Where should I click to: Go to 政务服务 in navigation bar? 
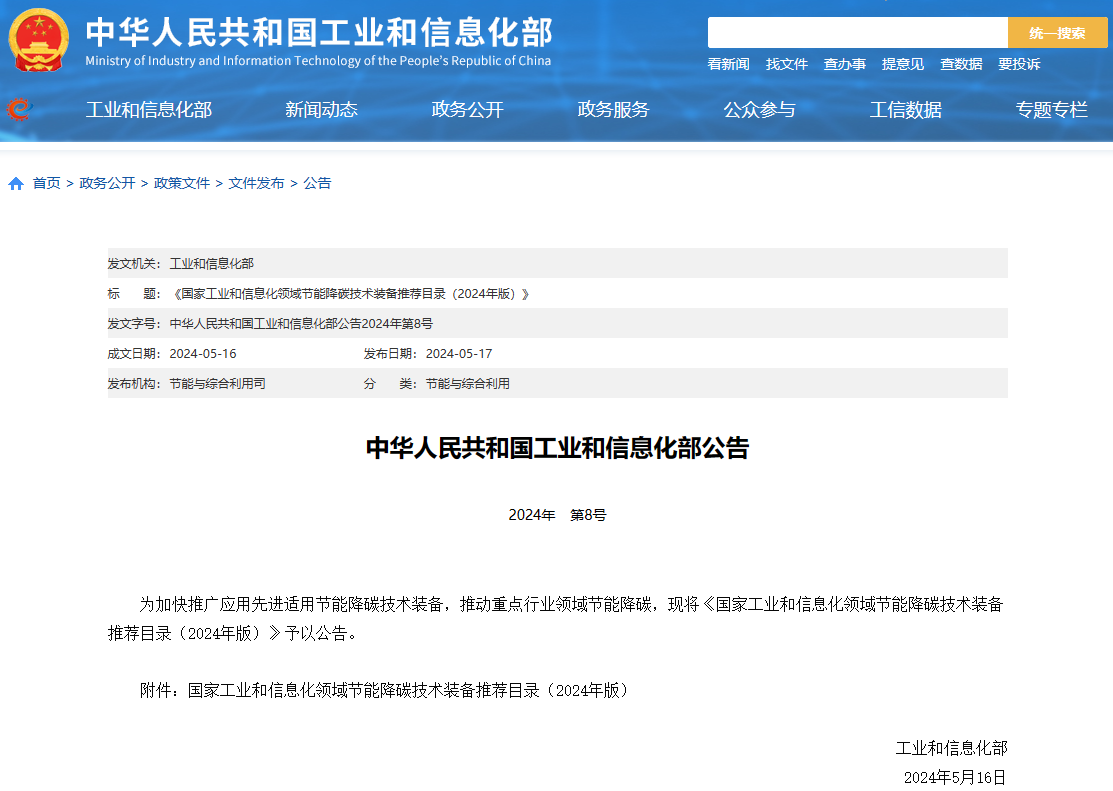(613, 110)
